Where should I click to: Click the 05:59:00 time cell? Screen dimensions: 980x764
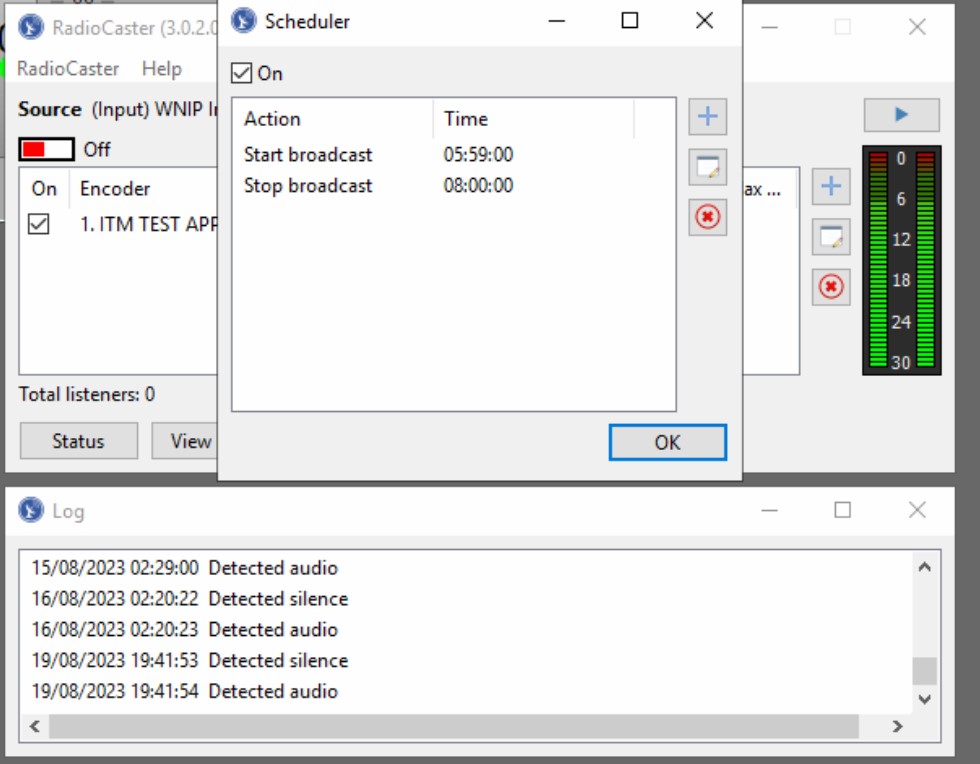[x=478, y=154]
